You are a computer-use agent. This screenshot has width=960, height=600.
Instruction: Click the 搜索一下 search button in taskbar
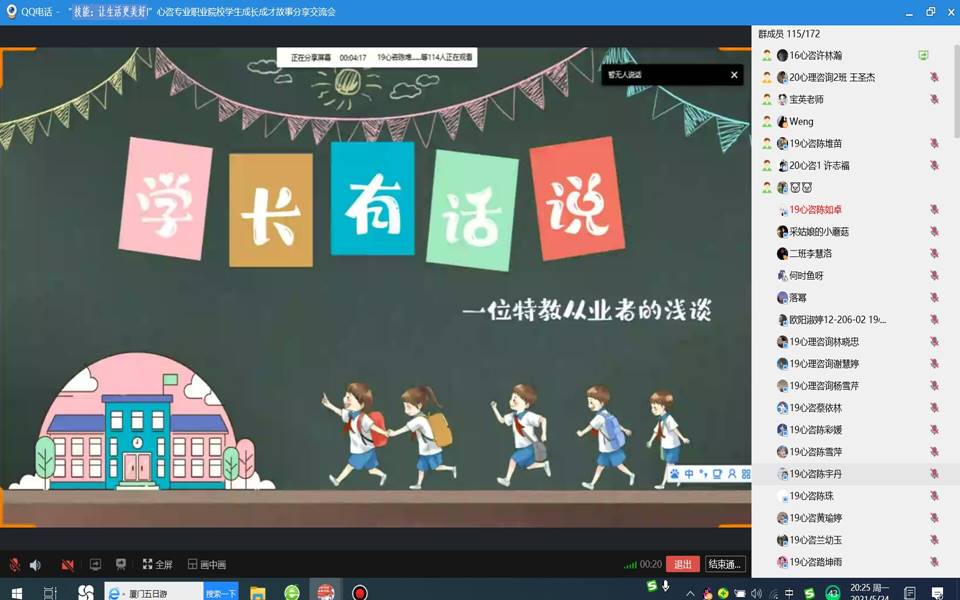click(x=221, y=592)
